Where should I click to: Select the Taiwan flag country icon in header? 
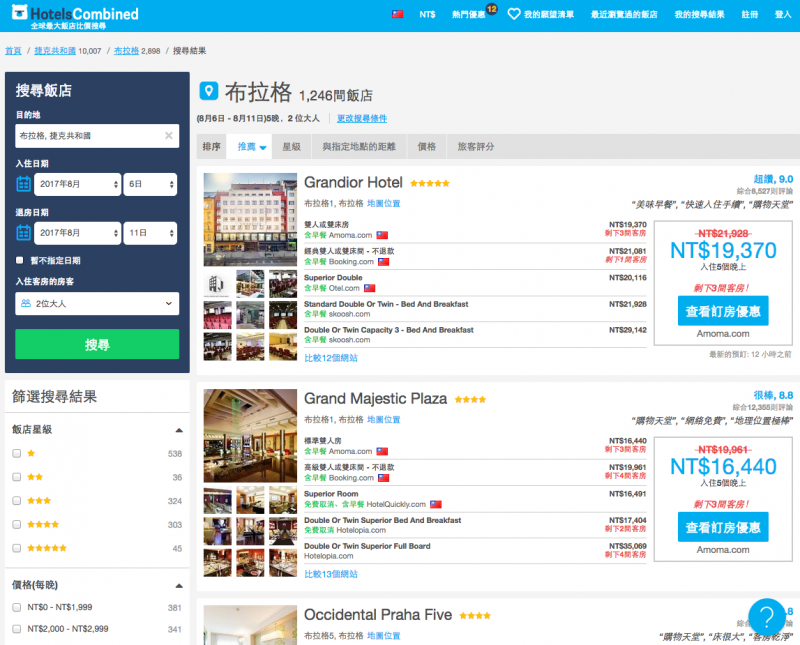click(397, 14)
